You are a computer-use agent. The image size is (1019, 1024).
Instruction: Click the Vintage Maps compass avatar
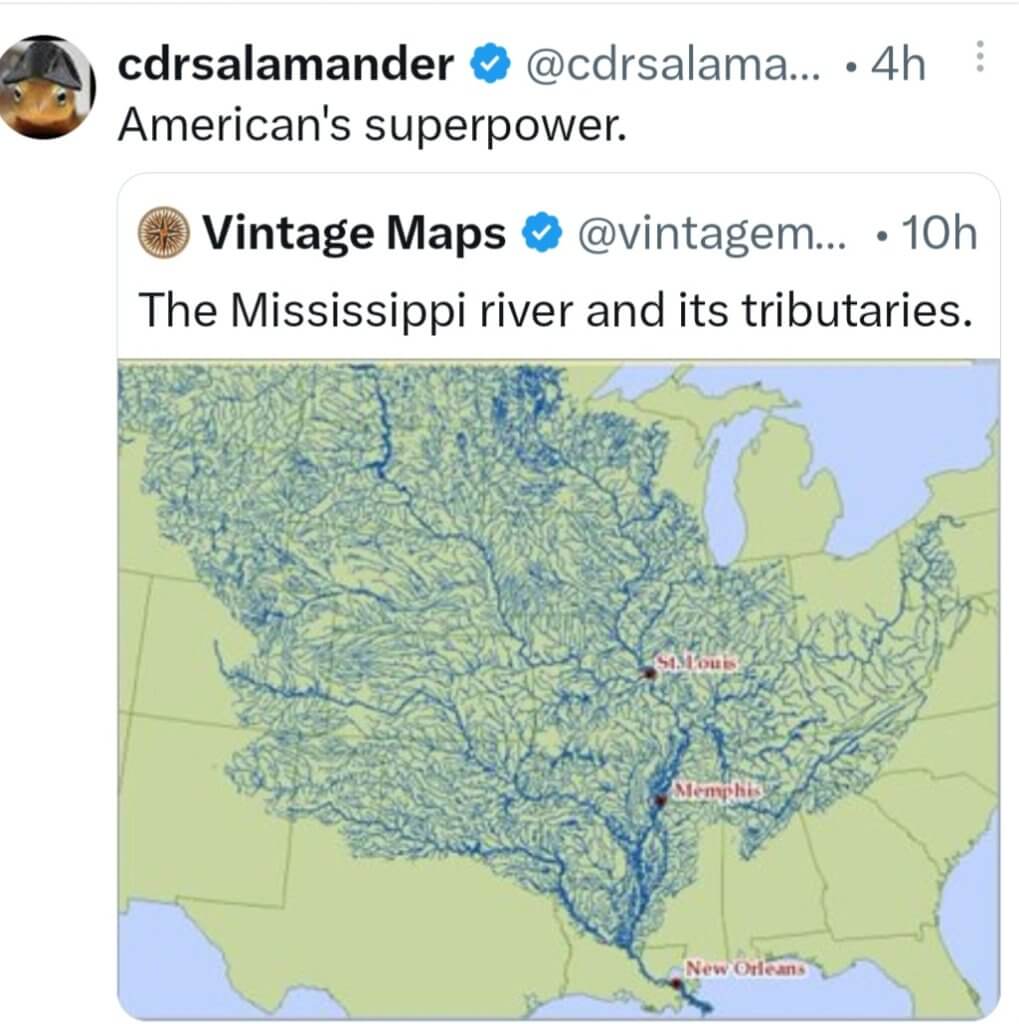point(163,235)
